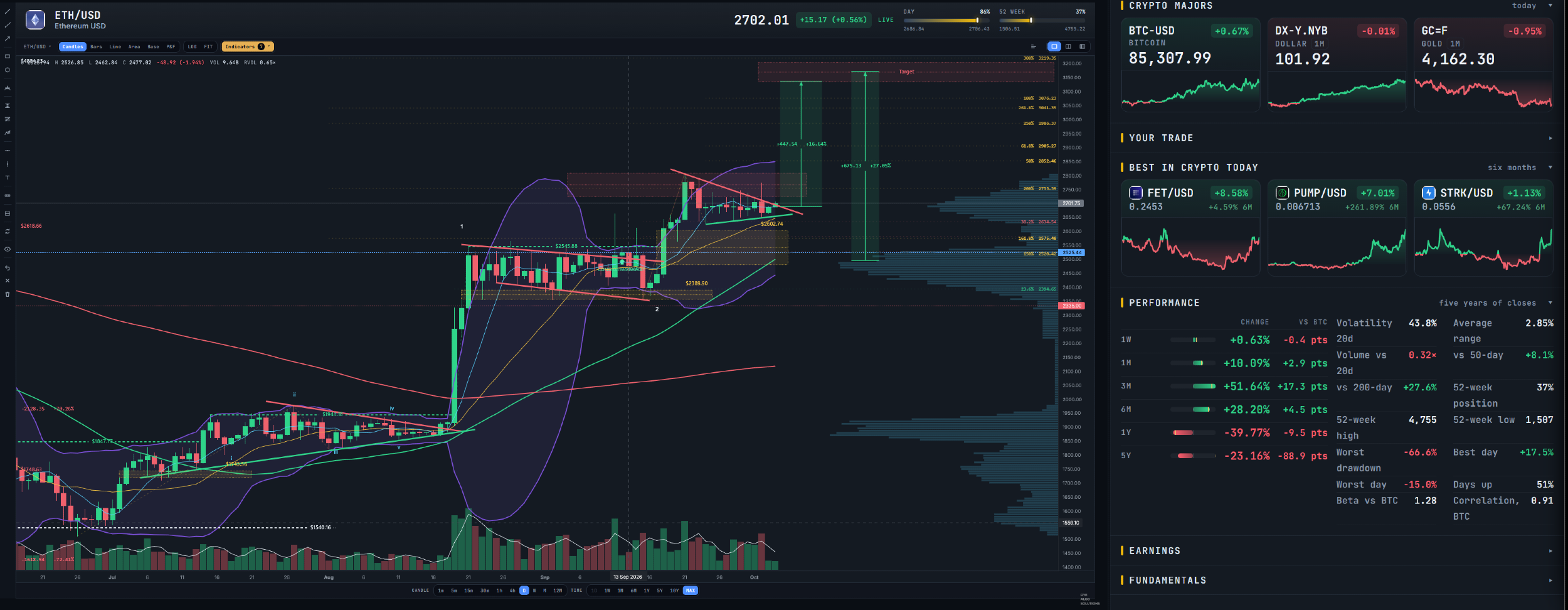Set candle interval to 15m

[469, 591]
